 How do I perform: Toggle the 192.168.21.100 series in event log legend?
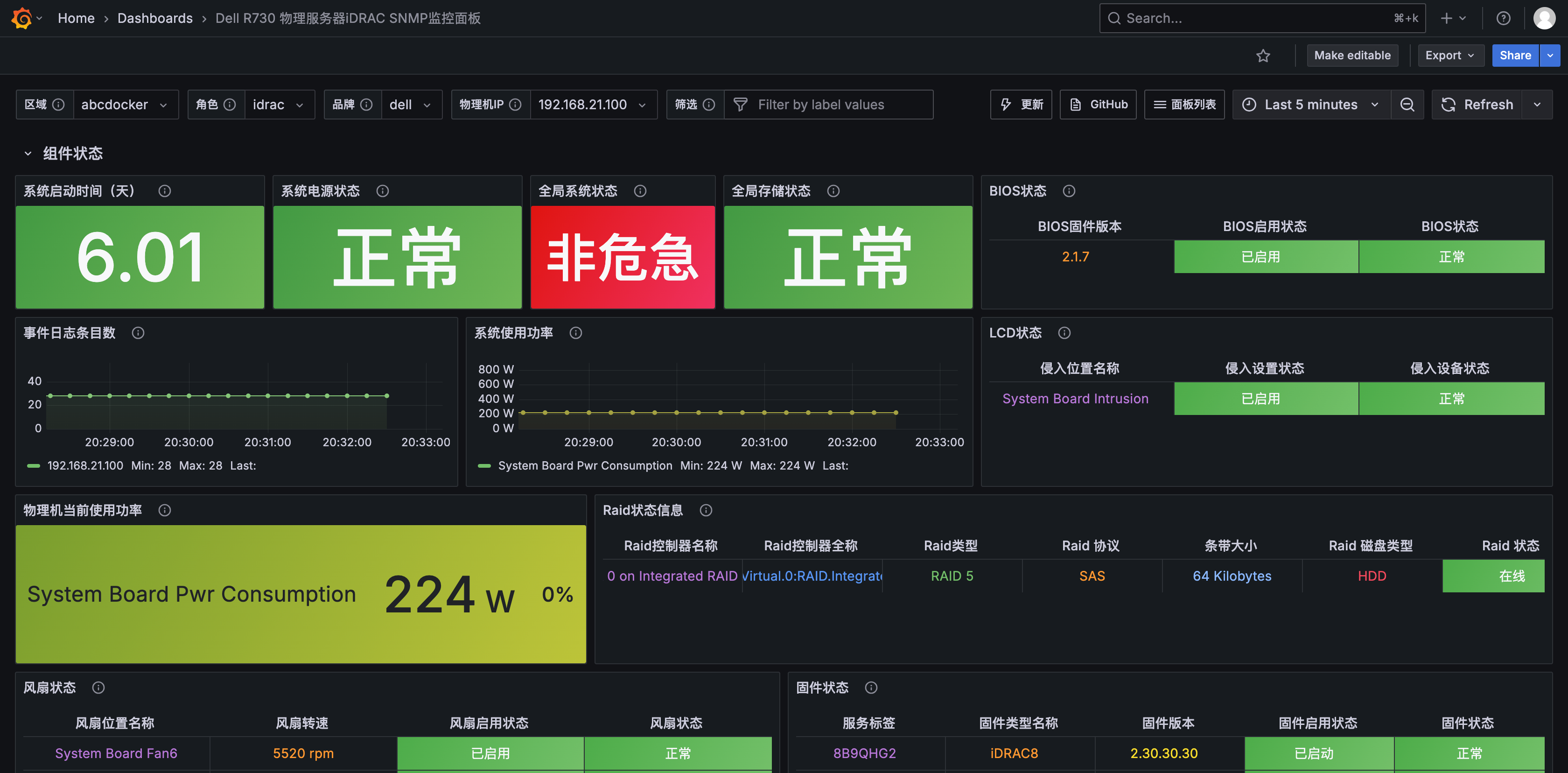86,465
